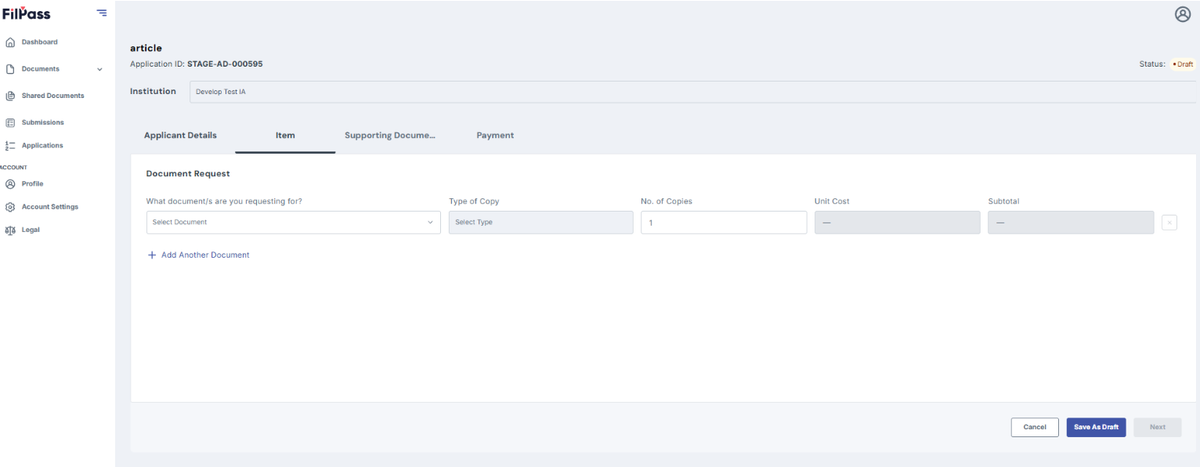This screenshot has height=467, width=1200.
Task: Click the Applications list icon
Action: pyautogui.click(x=10, y=146)
